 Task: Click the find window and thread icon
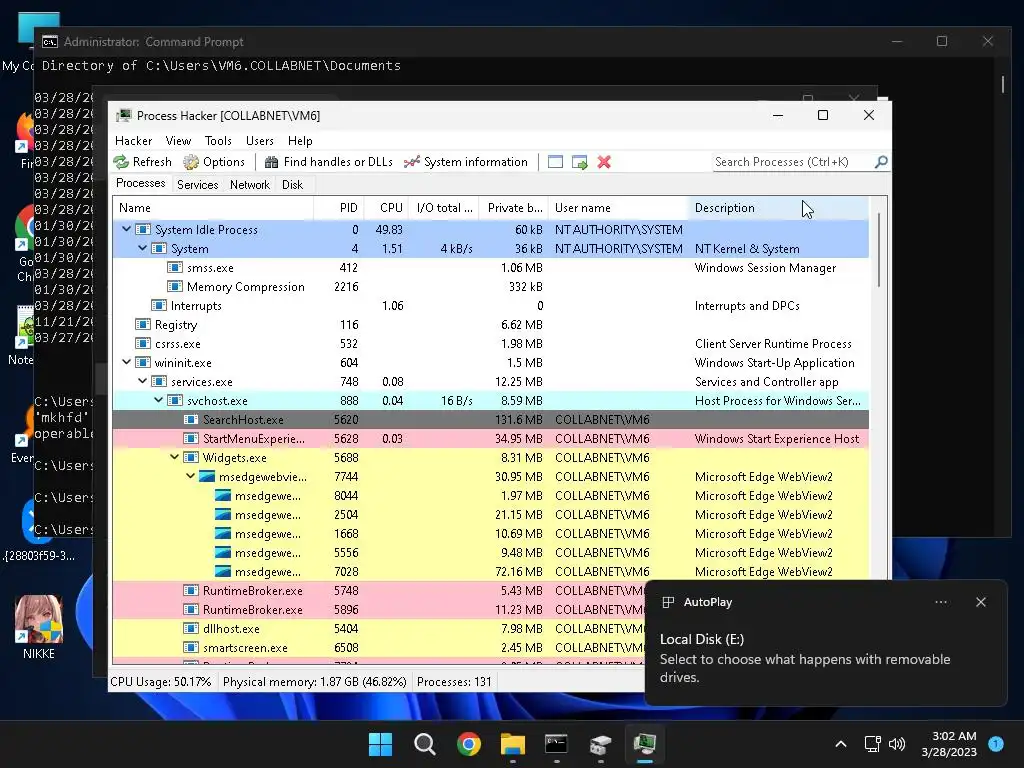pos(579,162)
